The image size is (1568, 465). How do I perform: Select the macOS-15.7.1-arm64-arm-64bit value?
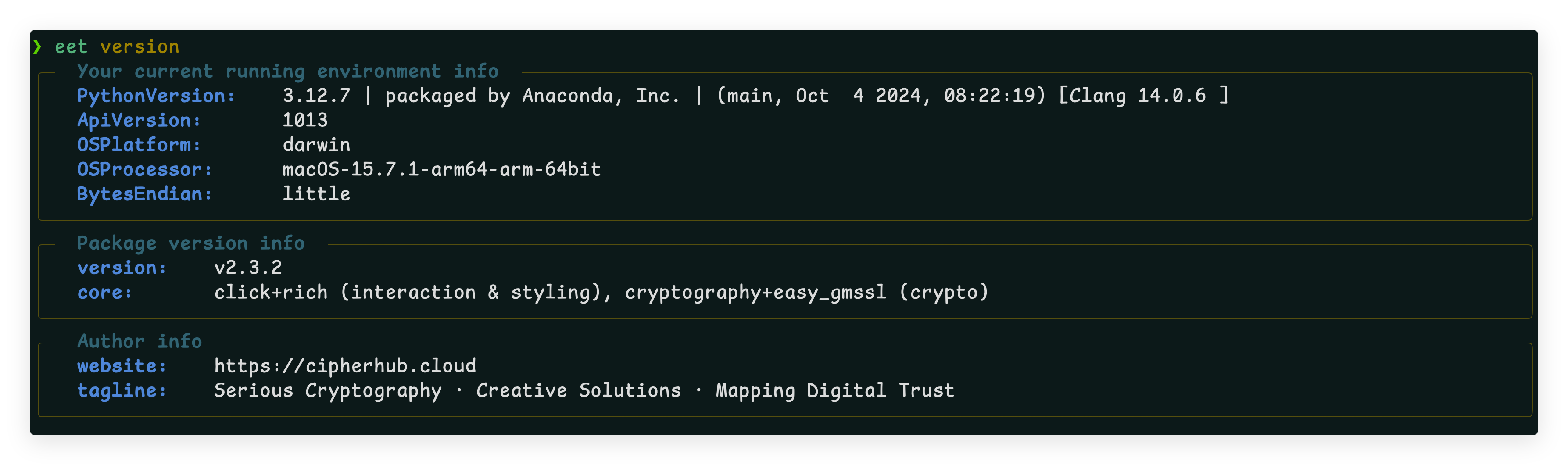(441, 169)
